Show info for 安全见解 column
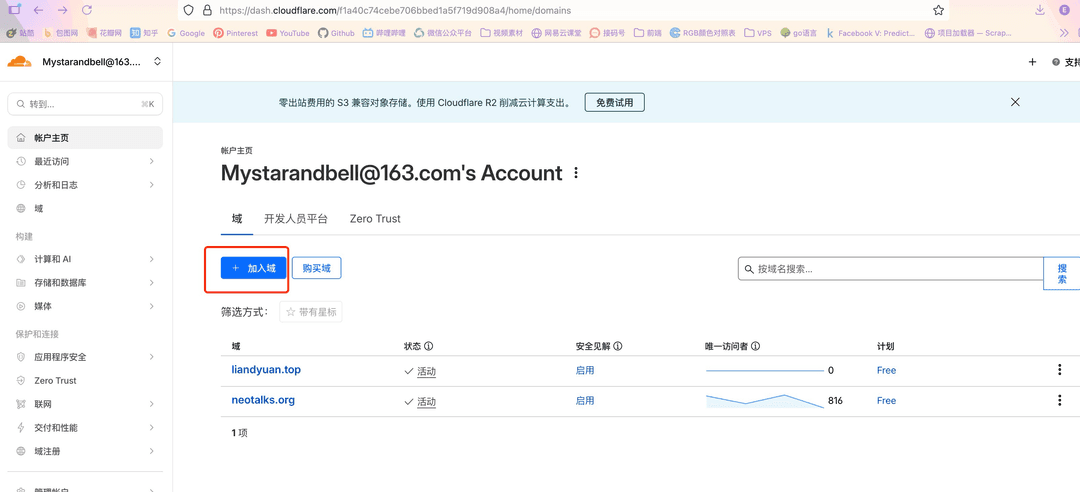Screen dimensions: 1080x492 (617, 346)
